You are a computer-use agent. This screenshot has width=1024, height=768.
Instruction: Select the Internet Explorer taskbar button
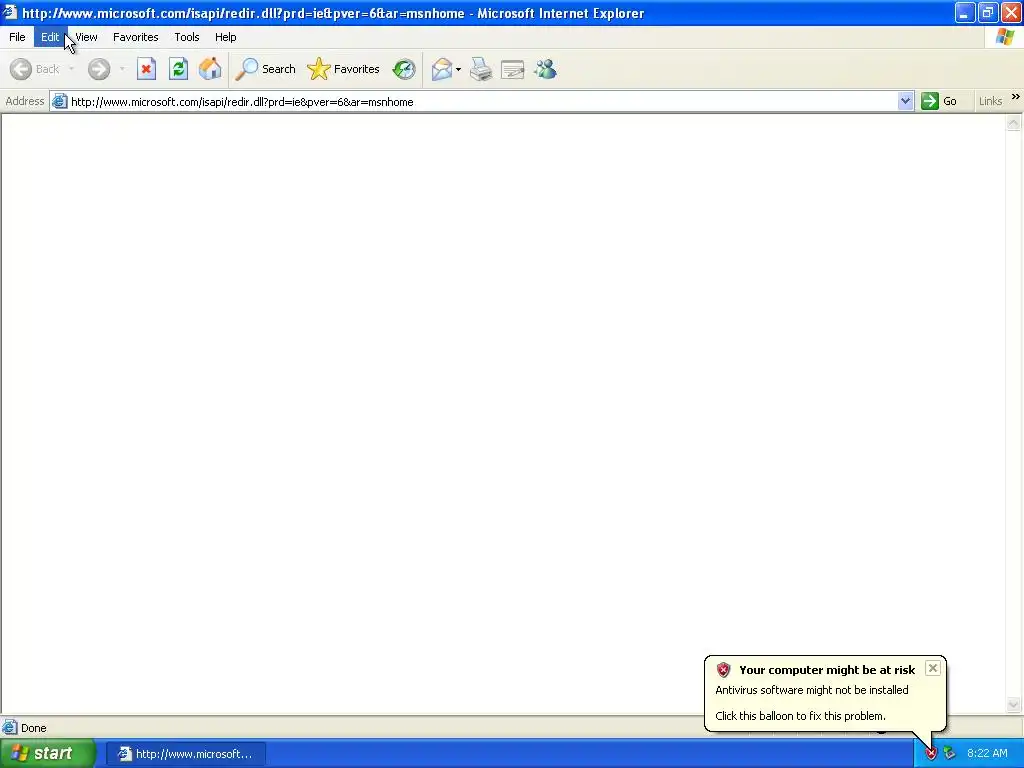pos(185,754)
